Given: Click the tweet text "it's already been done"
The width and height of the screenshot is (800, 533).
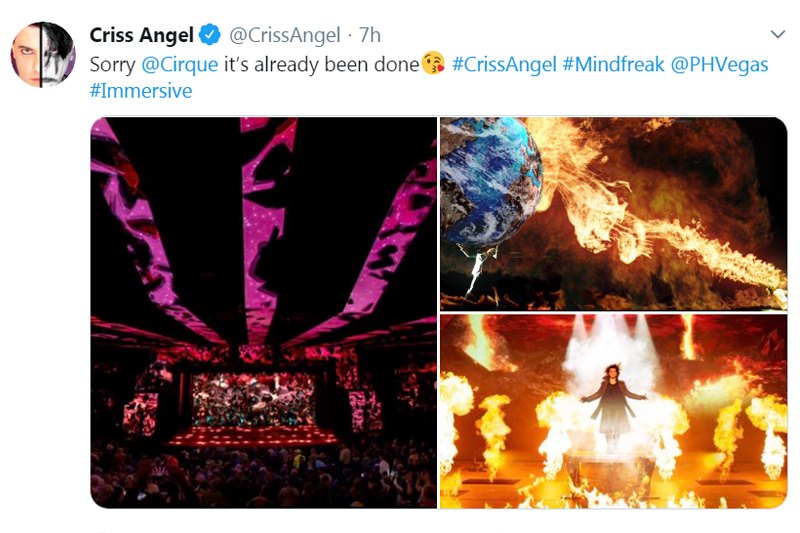Looking at the screenshot, I should coord(321,65).
